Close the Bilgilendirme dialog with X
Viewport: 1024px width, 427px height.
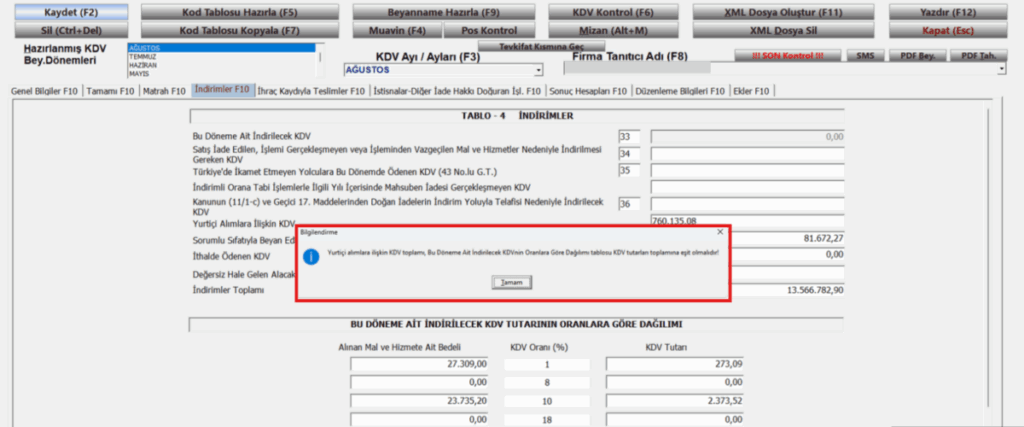720,232
